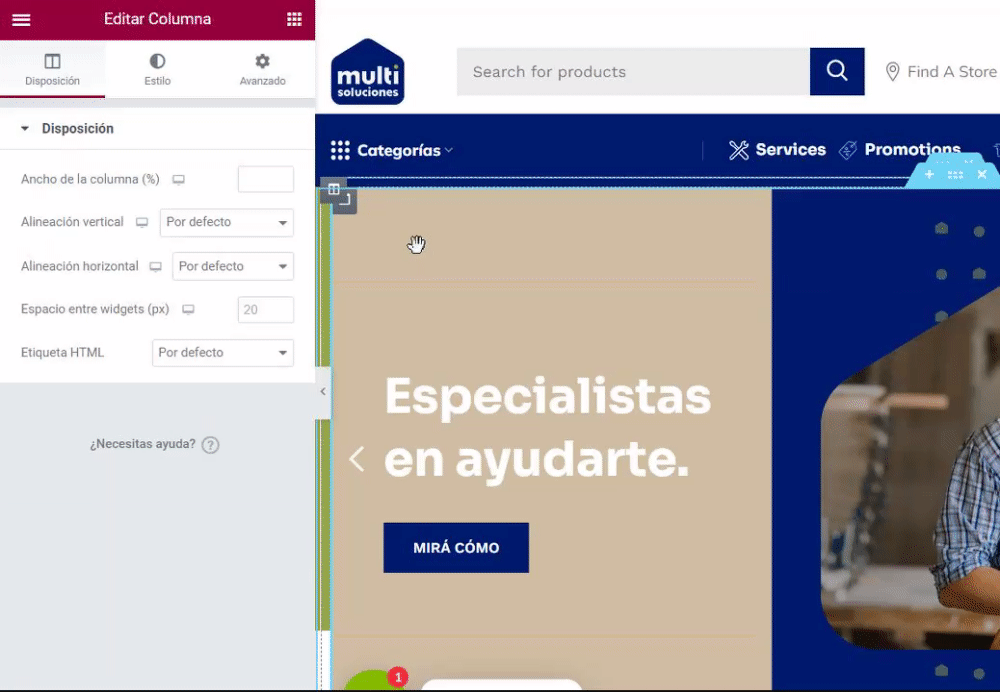Click the help question mark icon
This screenshot has height=692, width=1000.
210,445
